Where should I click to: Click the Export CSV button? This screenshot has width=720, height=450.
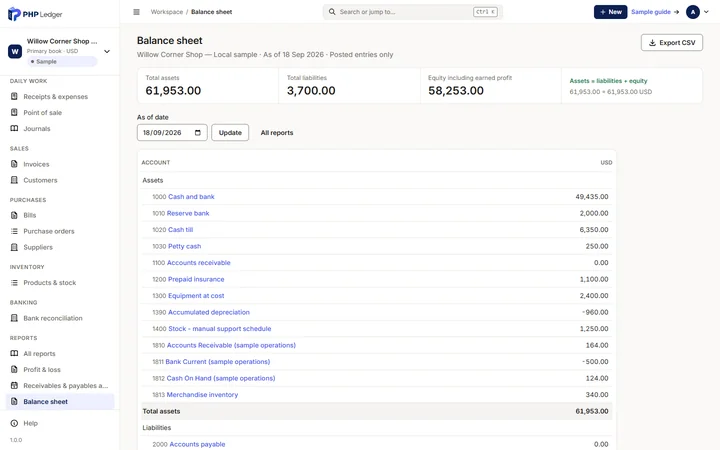click(x=672, y=43)
